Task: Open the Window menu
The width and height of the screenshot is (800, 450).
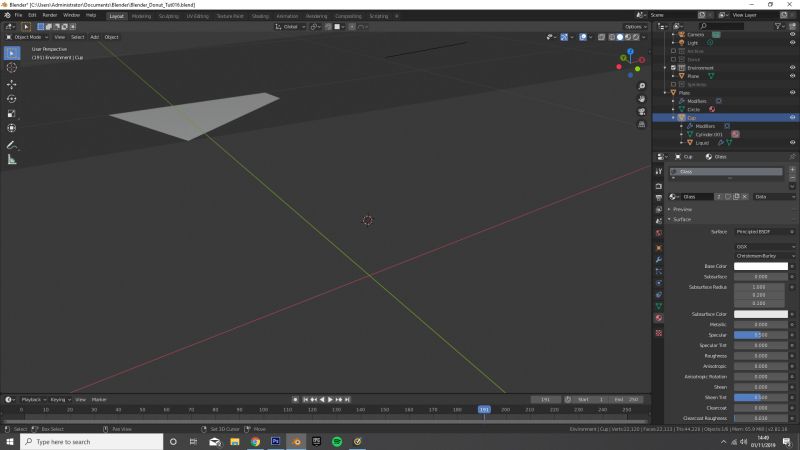Action: coord(71,15)
